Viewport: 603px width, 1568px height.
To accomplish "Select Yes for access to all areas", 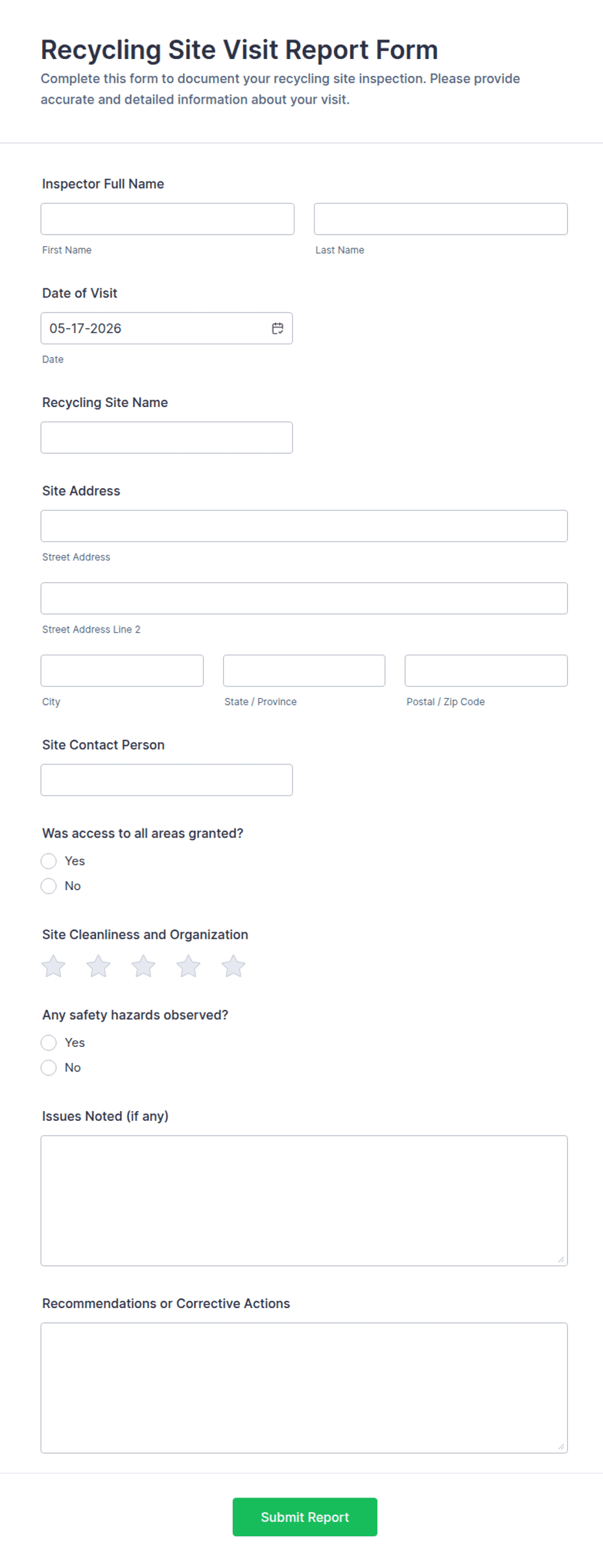I will tap(49, 861).
